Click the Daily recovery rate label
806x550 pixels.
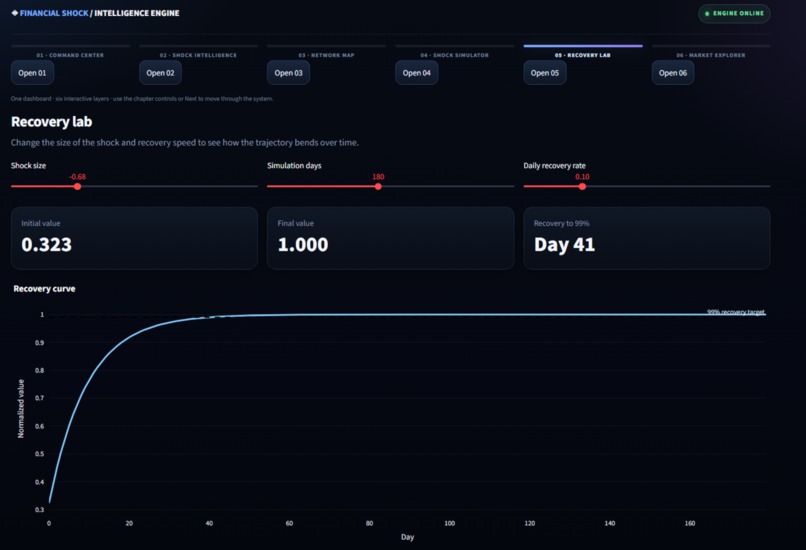pyautogui.click(x=555, y=166)
